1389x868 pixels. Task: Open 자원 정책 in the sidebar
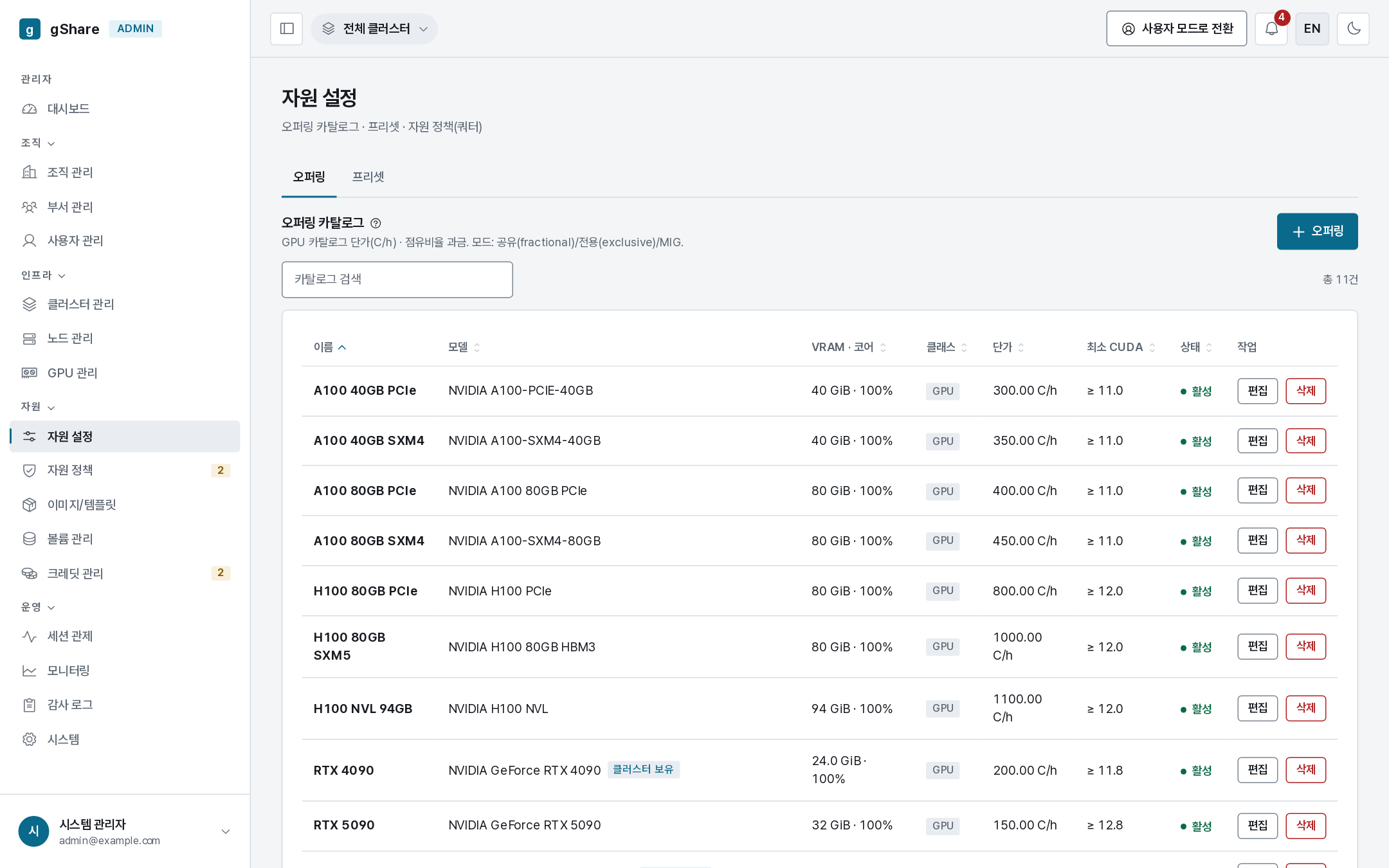tap(125, 470)
